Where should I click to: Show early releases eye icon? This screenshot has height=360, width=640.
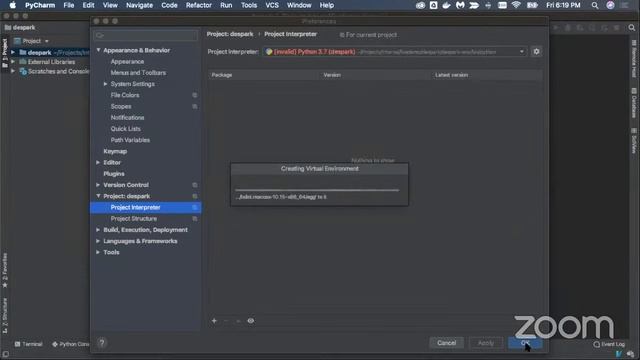[251, 321]
